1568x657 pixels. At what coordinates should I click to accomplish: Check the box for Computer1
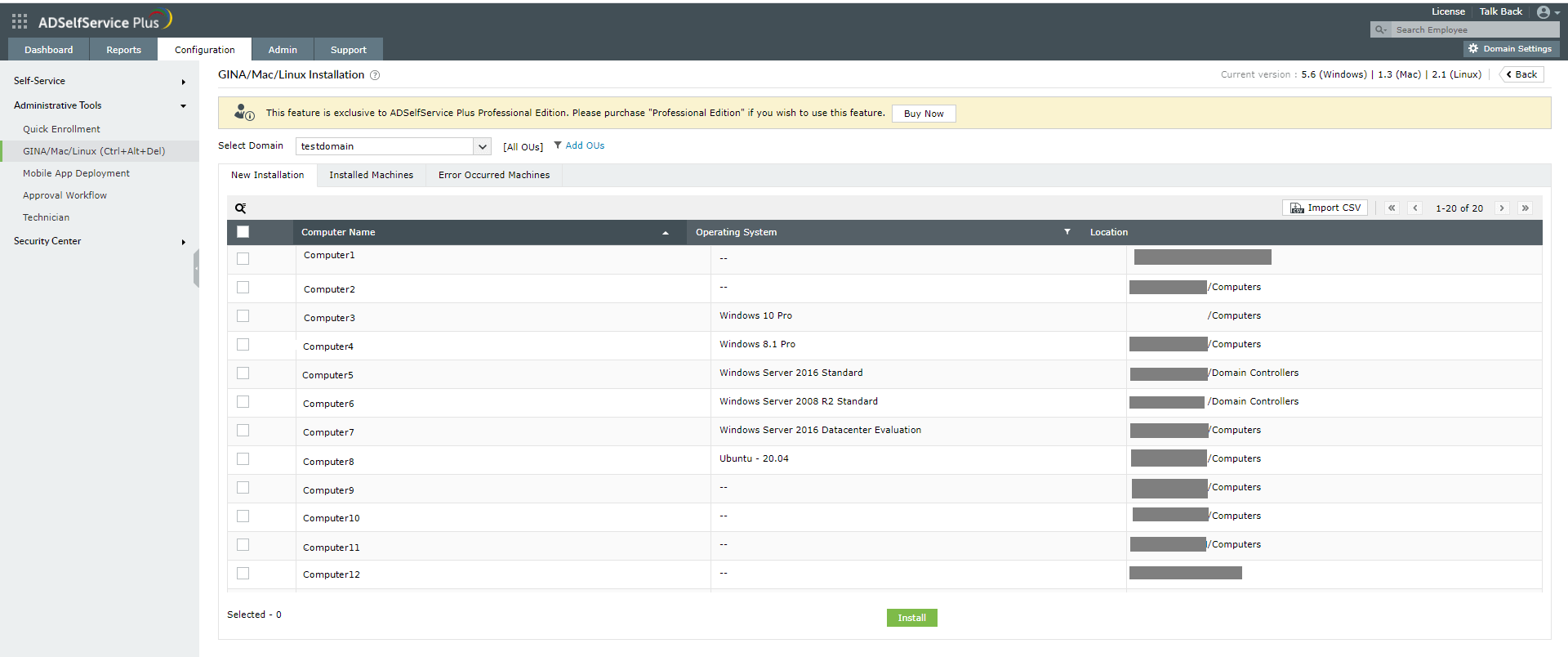[x=243, y=258]
